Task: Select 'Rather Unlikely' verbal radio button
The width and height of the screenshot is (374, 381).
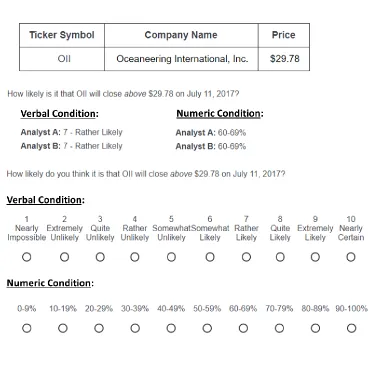Action: [135, 257]
